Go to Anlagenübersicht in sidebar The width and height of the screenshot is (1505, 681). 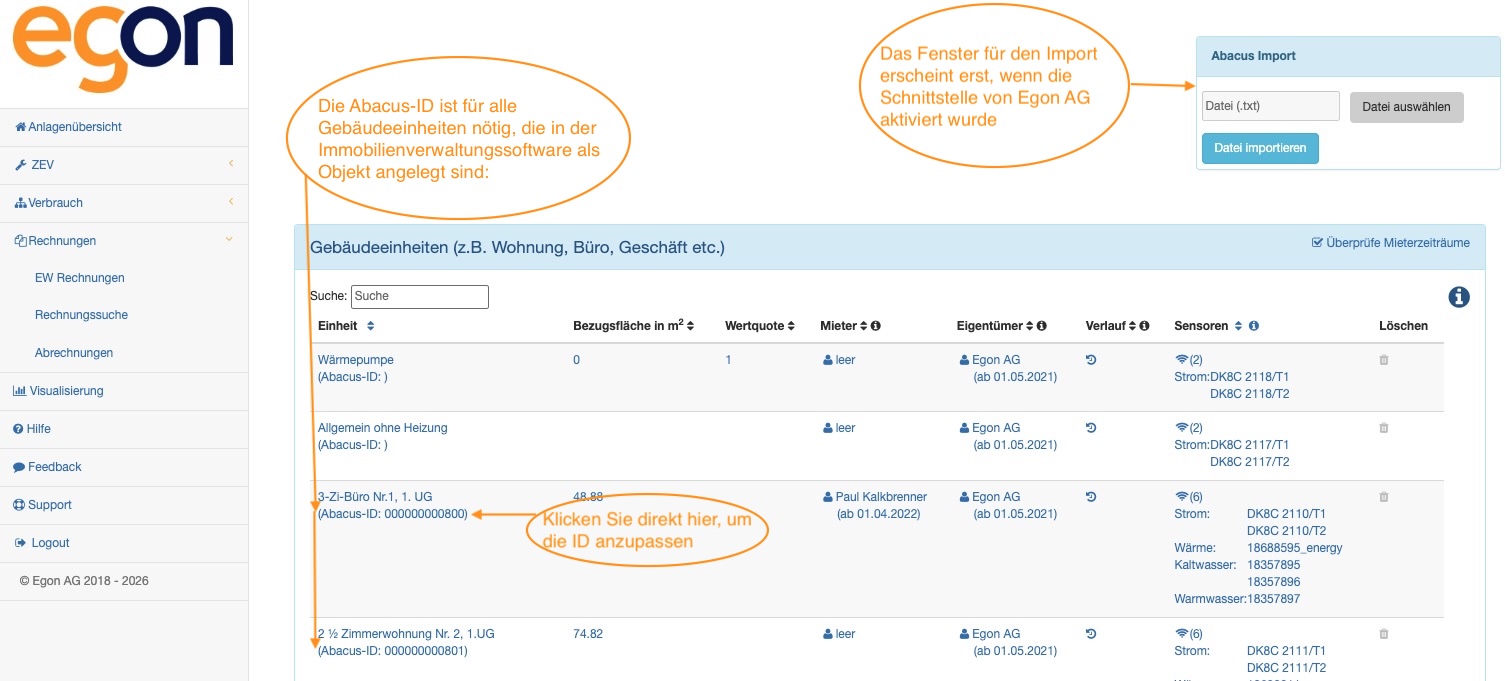[75, 127]
